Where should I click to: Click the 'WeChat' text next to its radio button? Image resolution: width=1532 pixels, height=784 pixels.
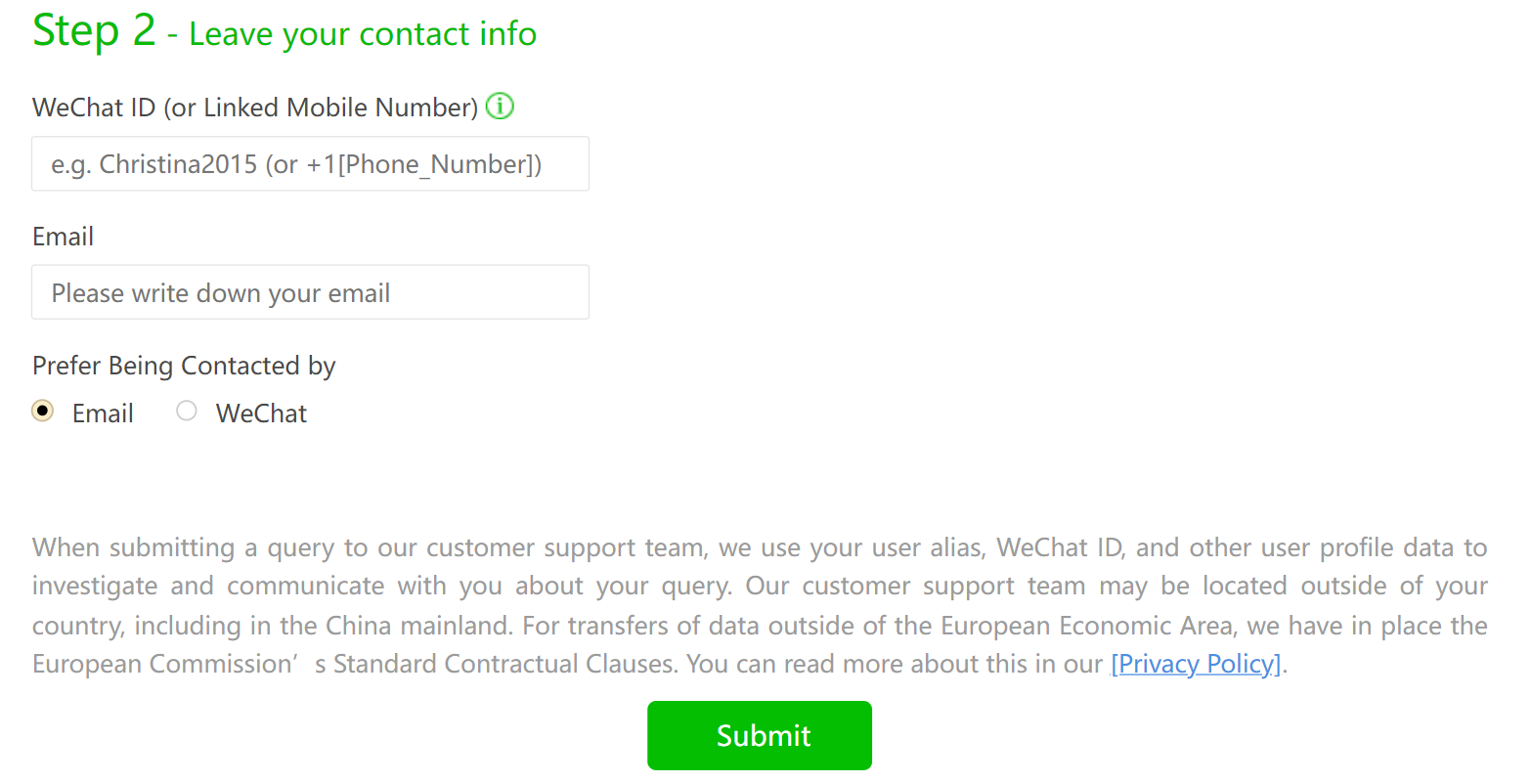(x=261, y=414)
